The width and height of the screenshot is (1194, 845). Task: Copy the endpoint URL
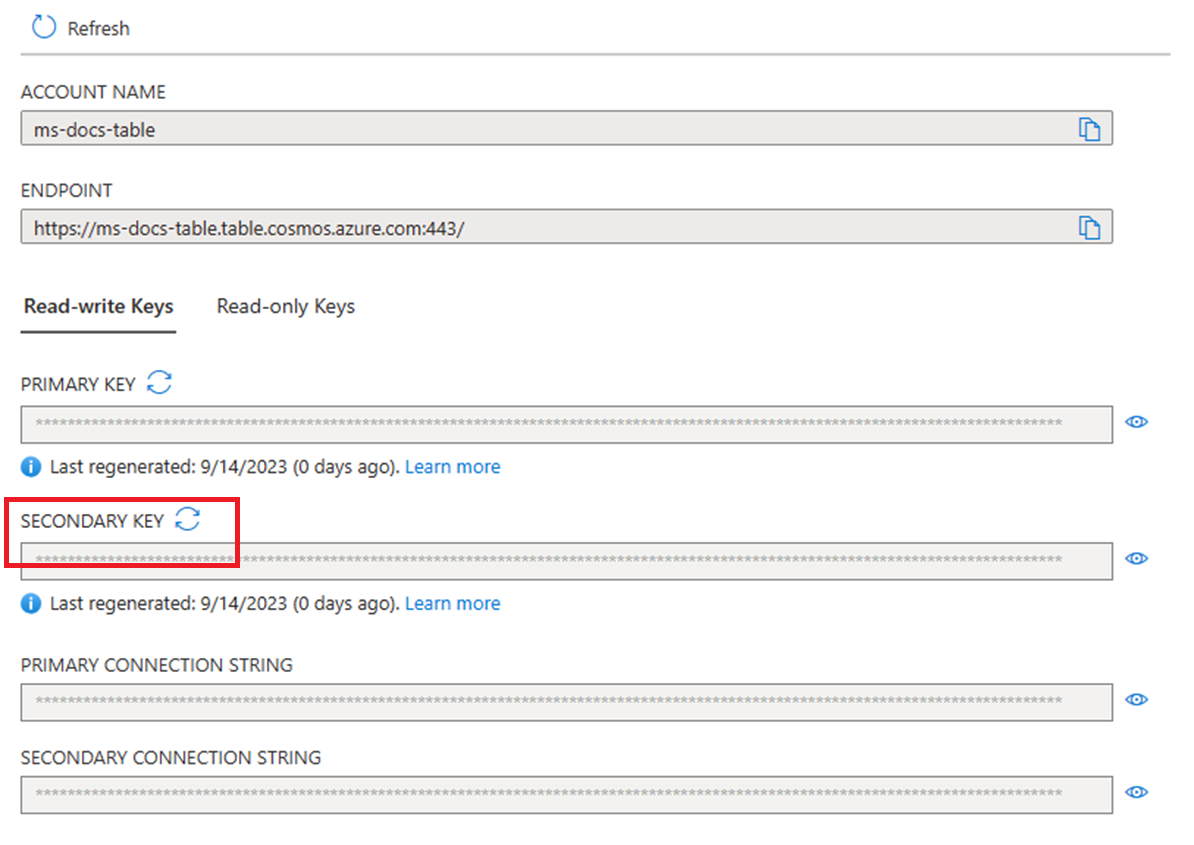[1089, 228]
